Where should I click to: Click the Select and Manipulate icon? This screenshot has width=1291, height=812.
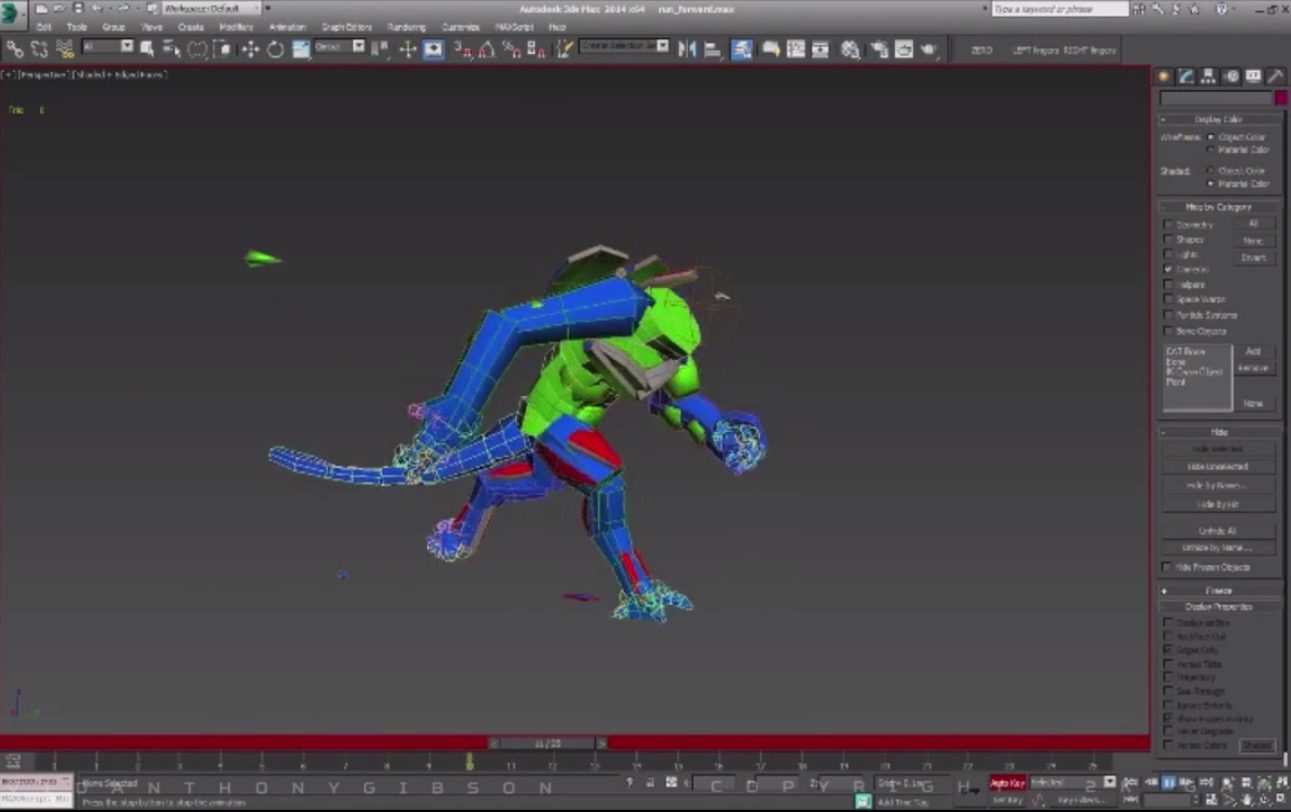(x=407, y=48)
